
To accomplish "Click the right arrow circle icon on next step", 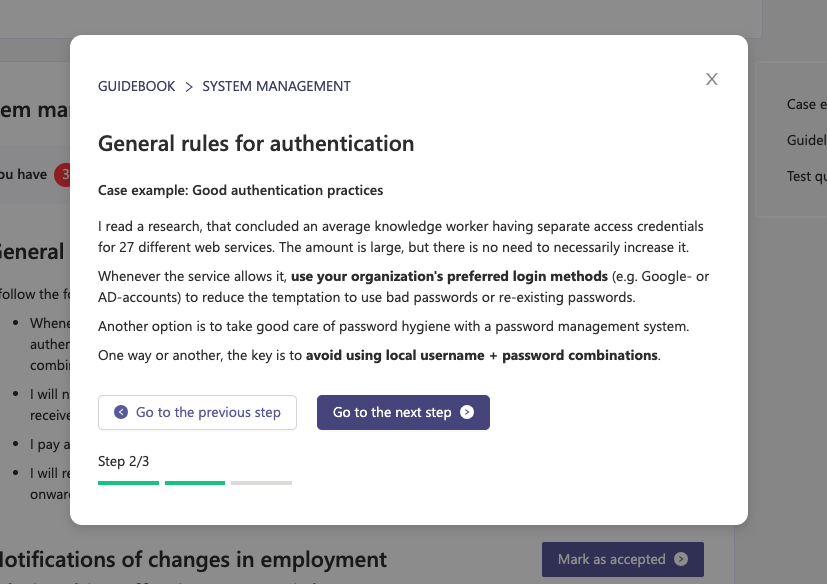I will click(467, 412).
